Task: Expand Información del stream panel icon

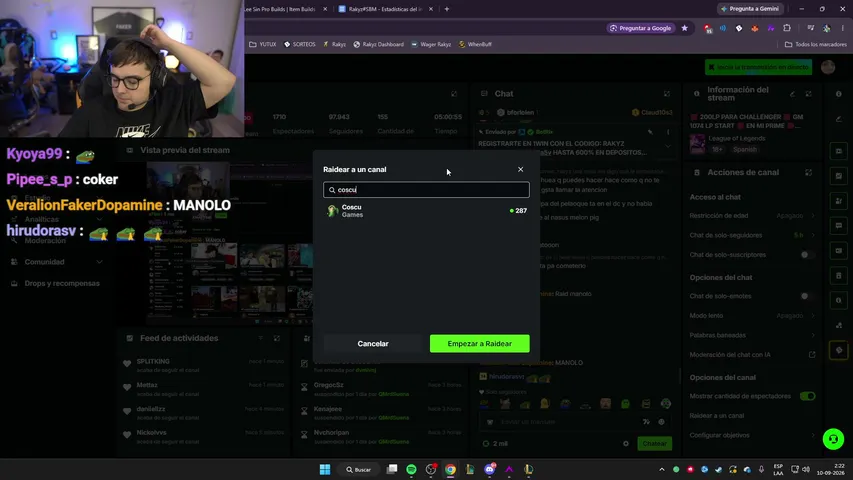Action: 809,94
